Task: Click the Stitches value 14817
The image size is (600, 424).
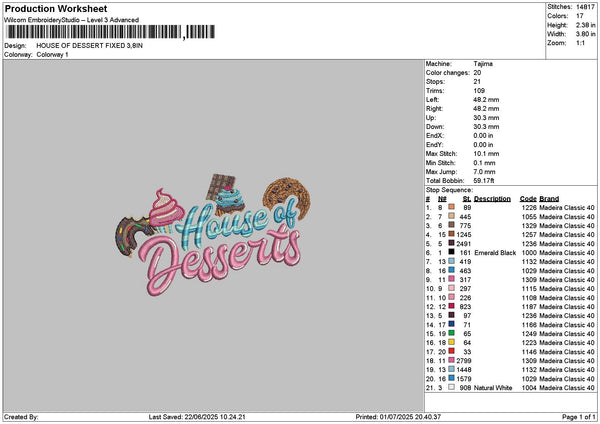Action: (585, 7)
